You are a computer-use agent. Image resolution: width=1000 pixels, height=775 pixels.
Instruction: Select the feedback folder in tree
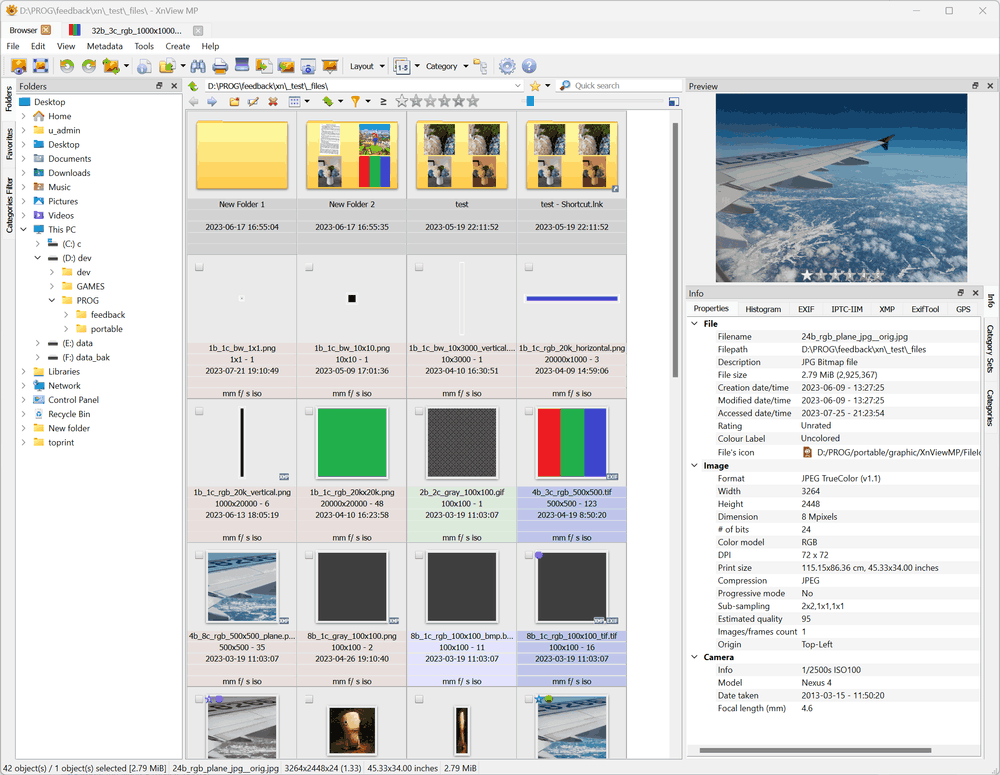pyautogui.click(x=107, y=315)
